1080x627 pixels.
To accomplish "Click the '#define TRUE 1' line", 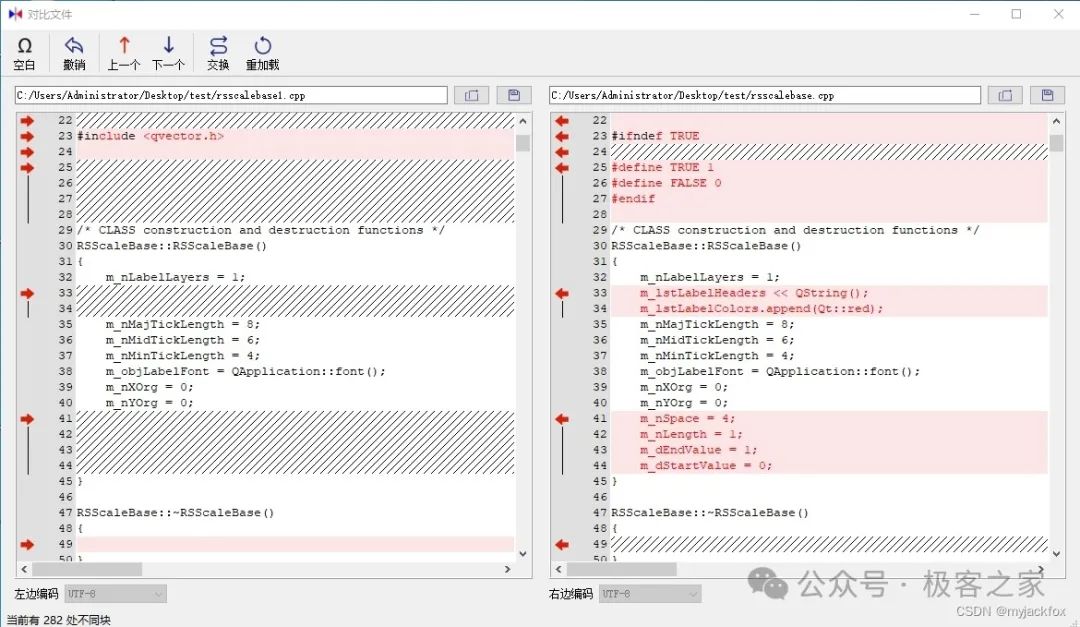I will [663, 167].
